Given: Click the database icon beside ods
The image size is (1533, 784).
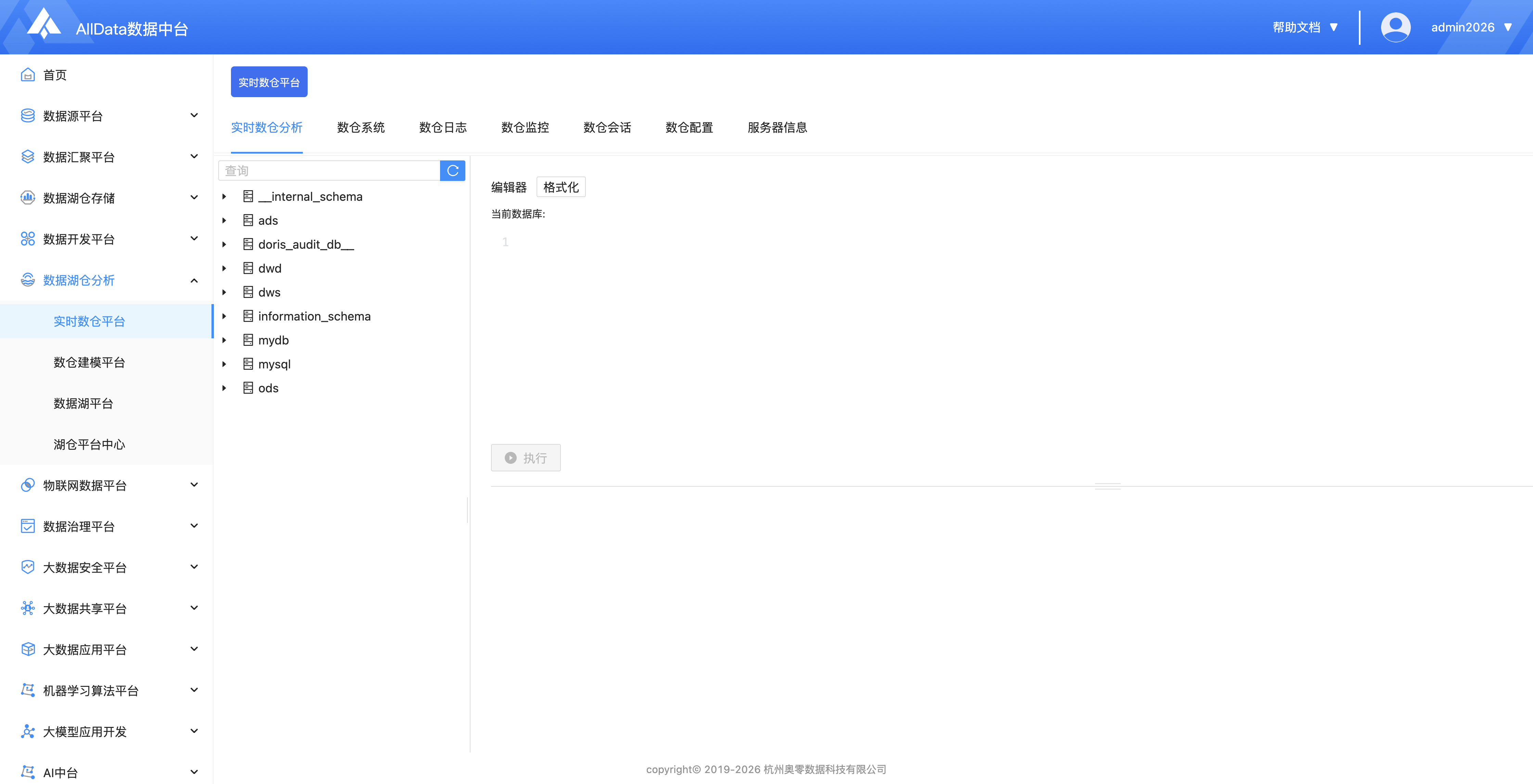Looking at the screenshot, I should pos(248,388).
